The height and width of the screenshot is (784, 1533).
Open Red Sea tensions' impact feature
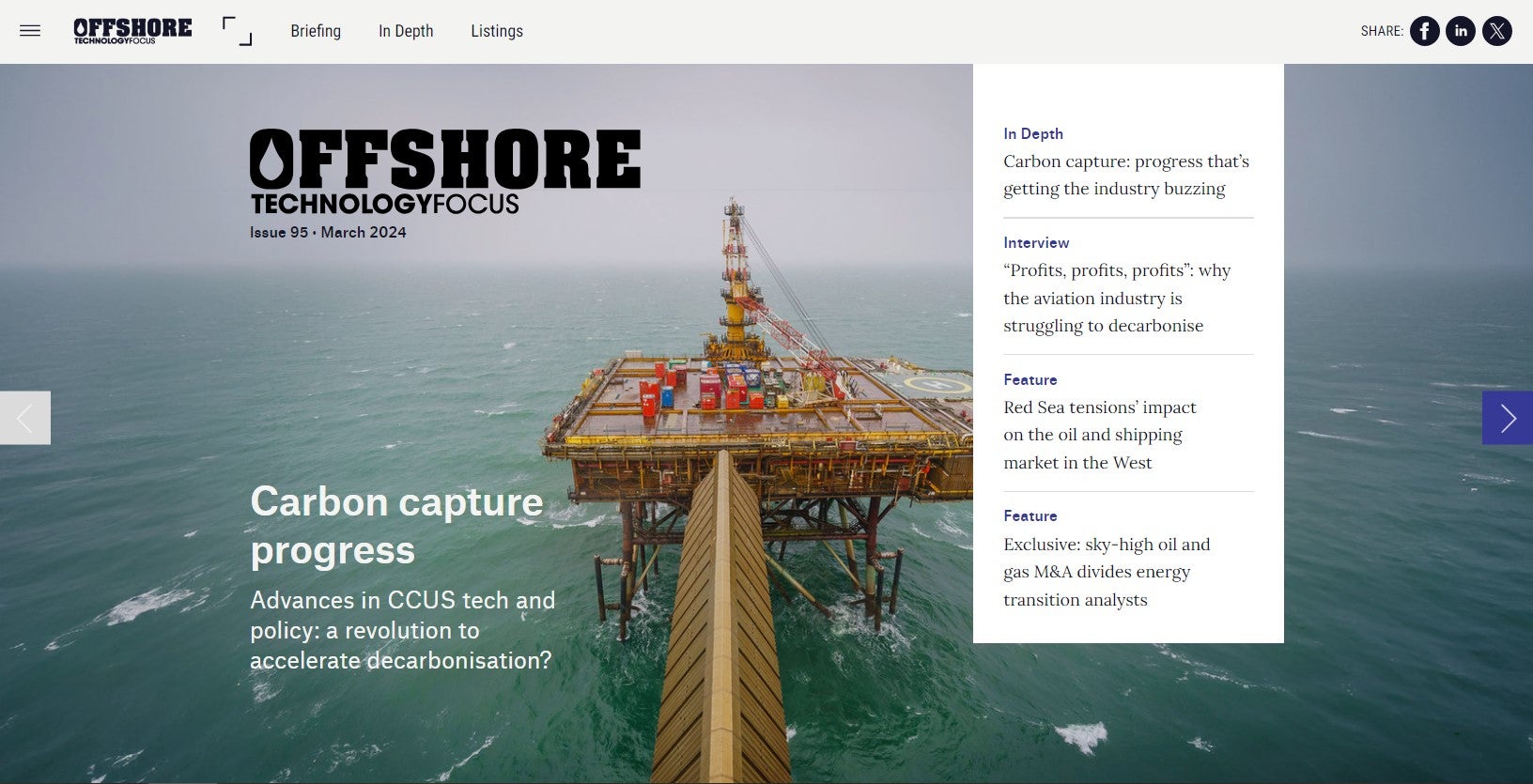[1099, 435]
